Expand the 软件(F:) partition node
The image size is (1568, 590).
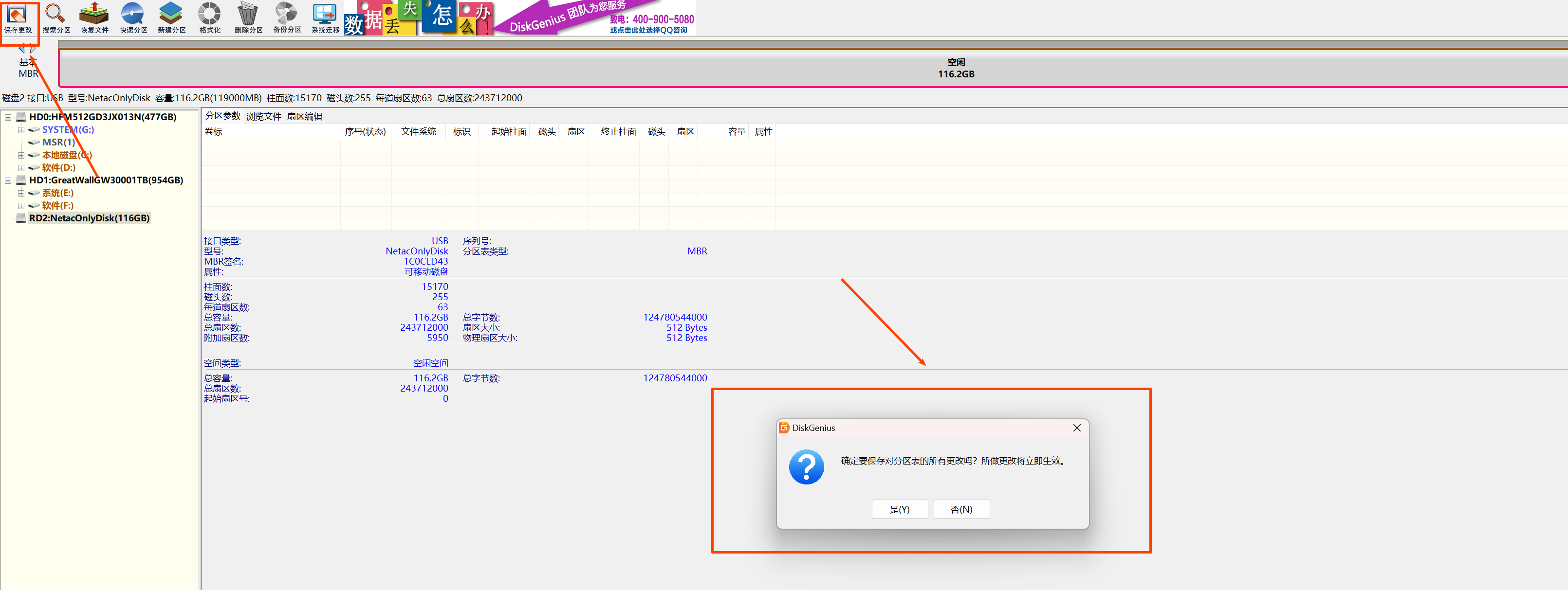tap(21, 206)
